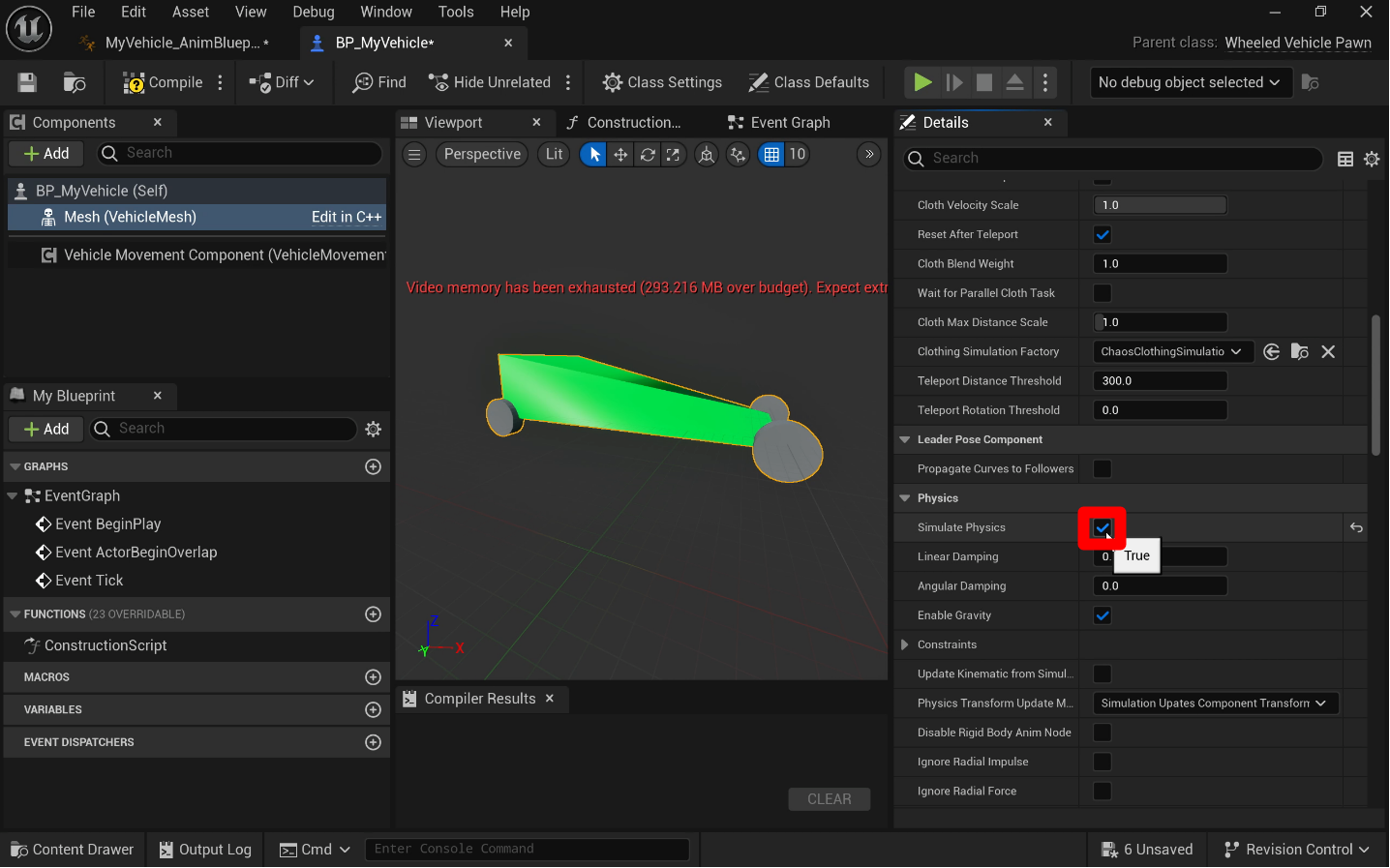Expand the Constraints section
1390x868 pixels.
[x=905, y=644]
